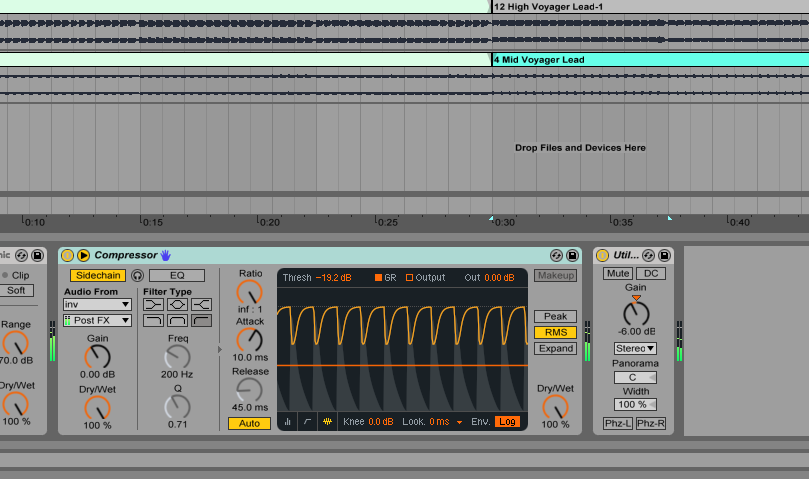The image size is (809, 479).
Task: Open the Audio From 'inv' dropdown
Action: (97, 304)
